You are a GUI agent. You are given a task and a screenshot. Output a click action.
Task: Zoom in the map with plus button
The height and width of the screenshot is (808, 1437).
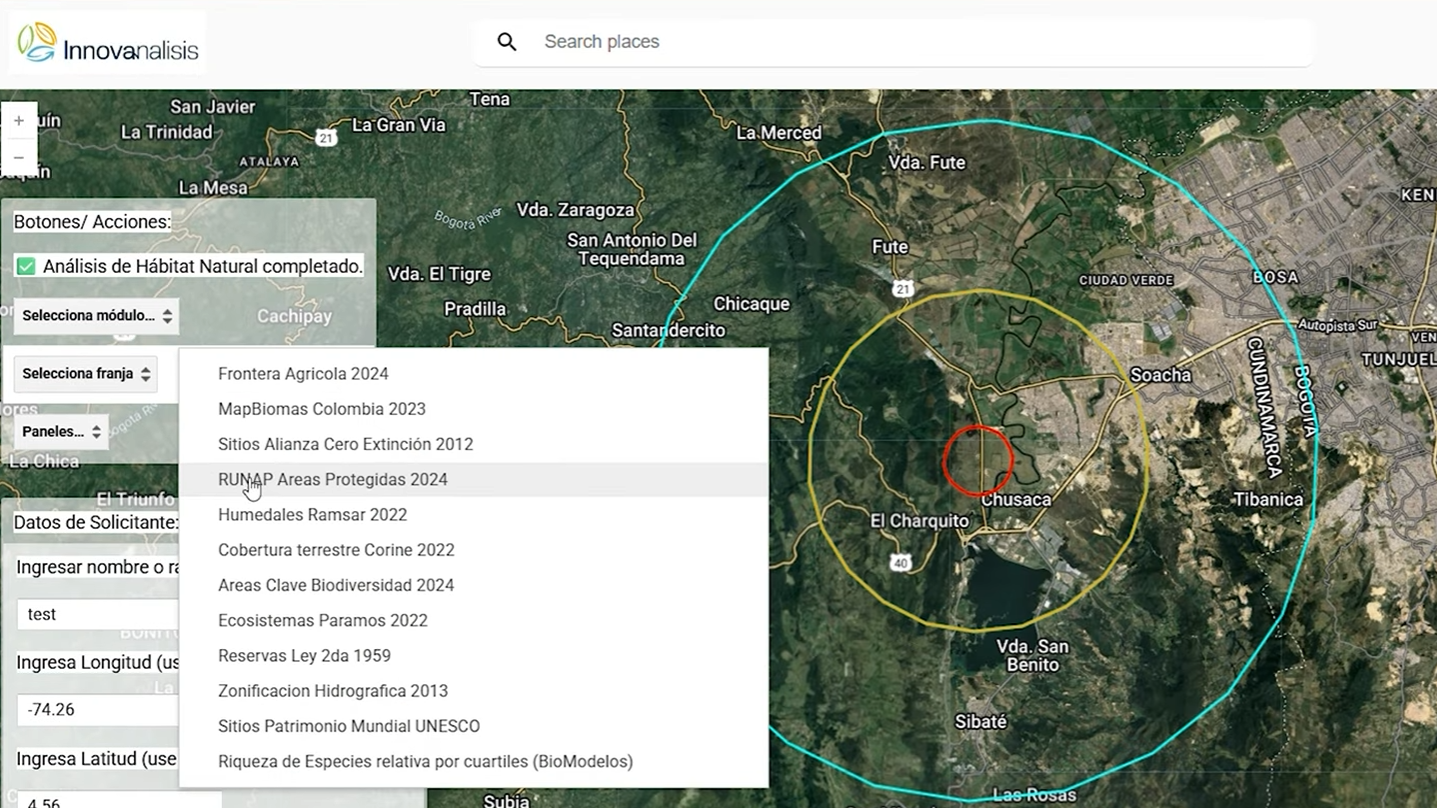coord(19,121)
